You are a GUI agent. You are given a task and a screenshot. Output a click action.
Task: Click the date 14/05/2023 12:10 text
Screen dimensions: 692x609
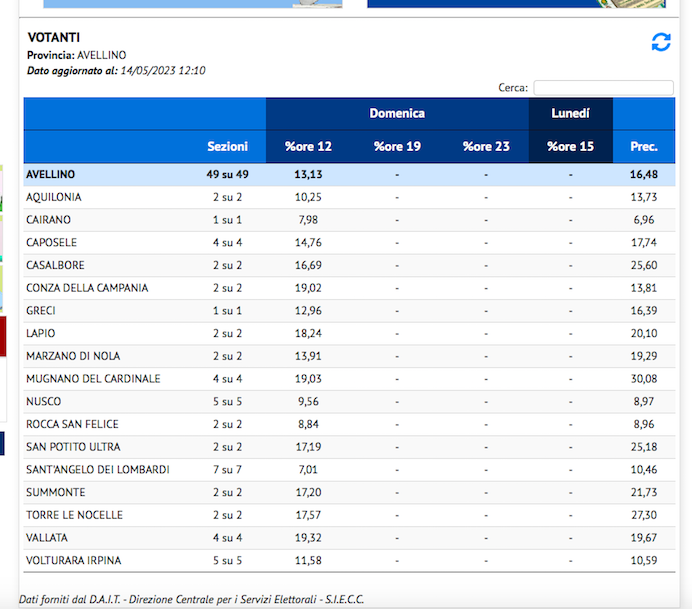(x=163, y=71)
